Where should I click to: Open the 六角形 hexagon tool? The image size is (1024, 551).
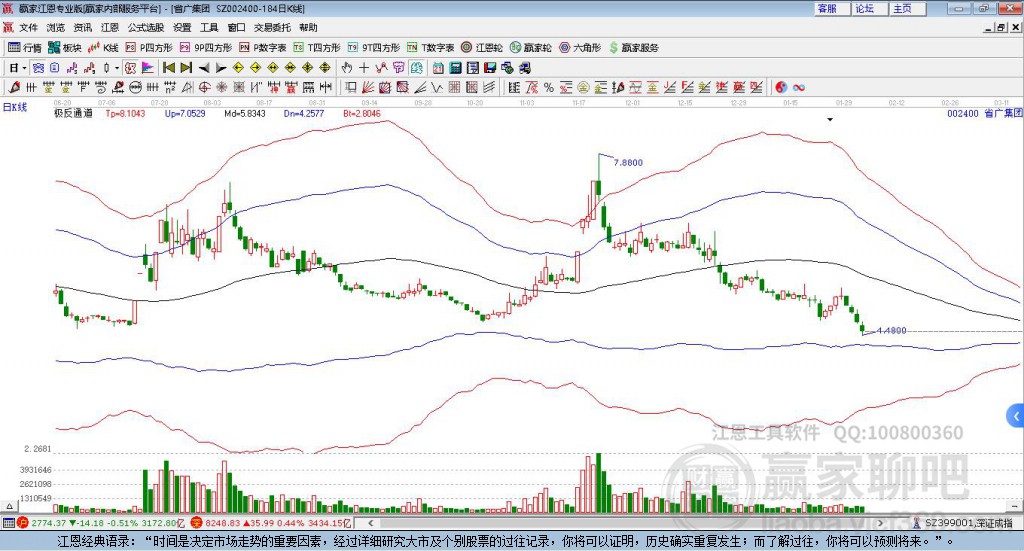pos(580,48)
